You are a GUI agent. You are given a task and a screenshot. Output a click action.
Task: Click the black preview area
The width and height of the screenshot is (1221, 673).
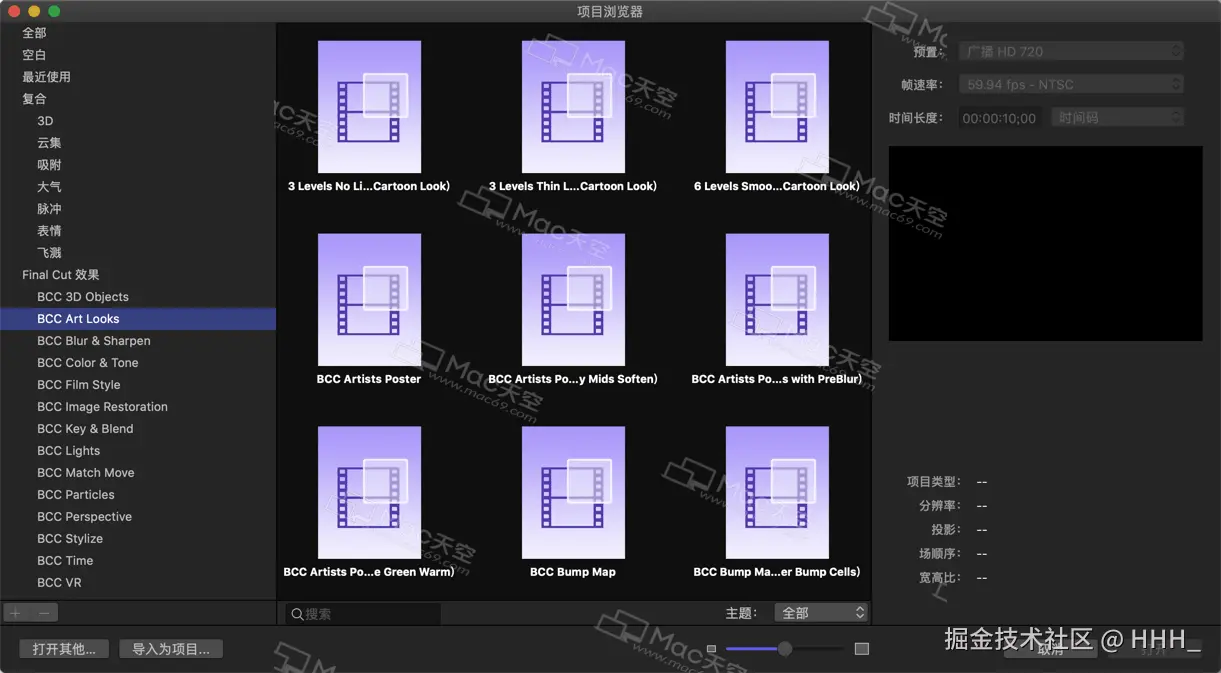[1045, 243]
